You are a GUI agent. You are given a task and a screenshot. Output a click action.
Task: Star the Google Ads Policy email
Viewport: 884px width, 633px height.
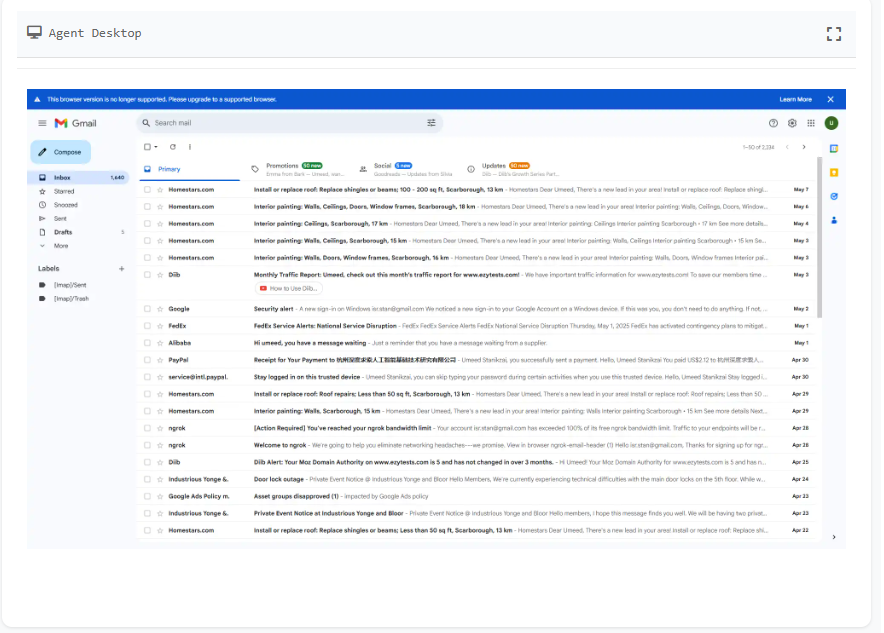click(x=160, y=497)
